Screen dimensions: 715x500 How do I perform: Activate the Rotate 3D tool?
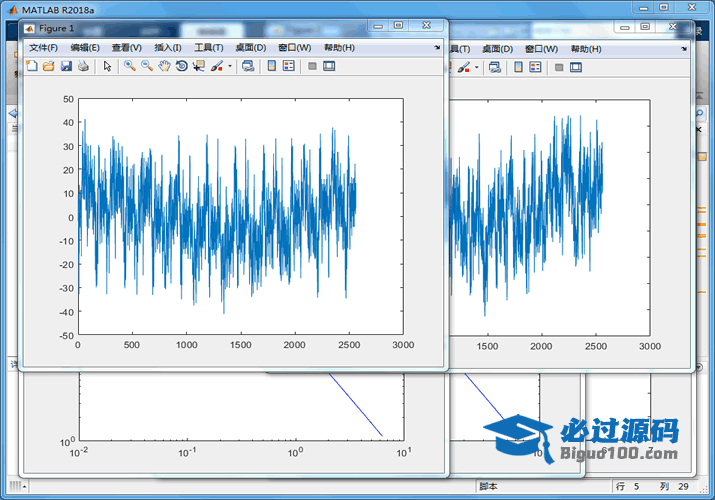tap(181, 66)
